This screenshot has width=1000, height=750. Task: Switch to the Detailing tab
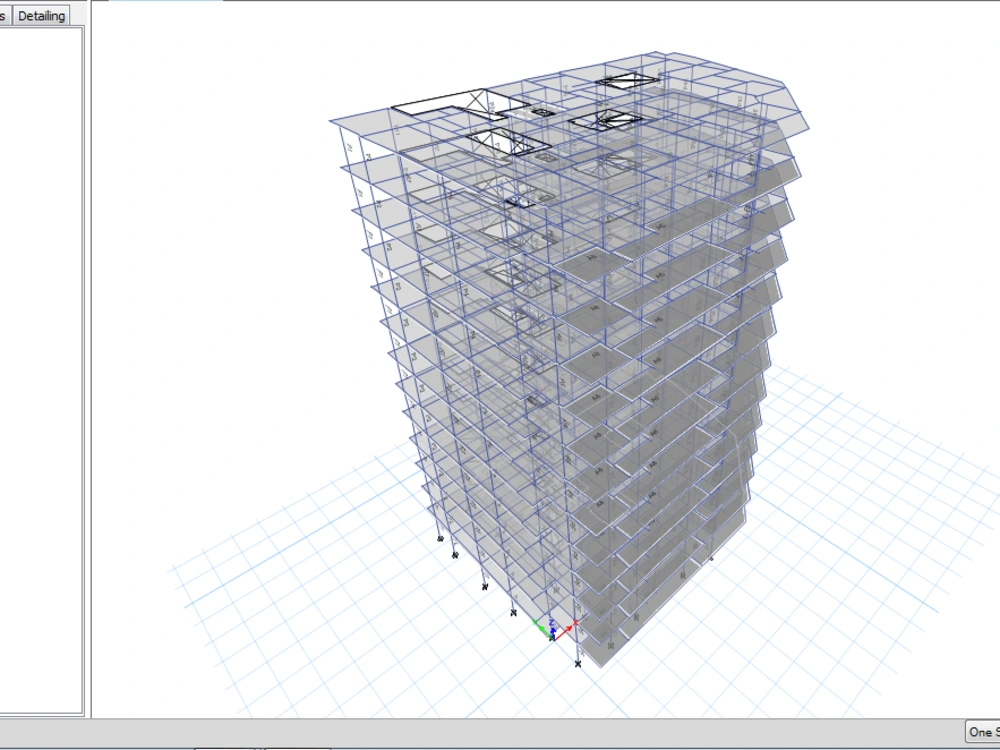pos(41,16)
